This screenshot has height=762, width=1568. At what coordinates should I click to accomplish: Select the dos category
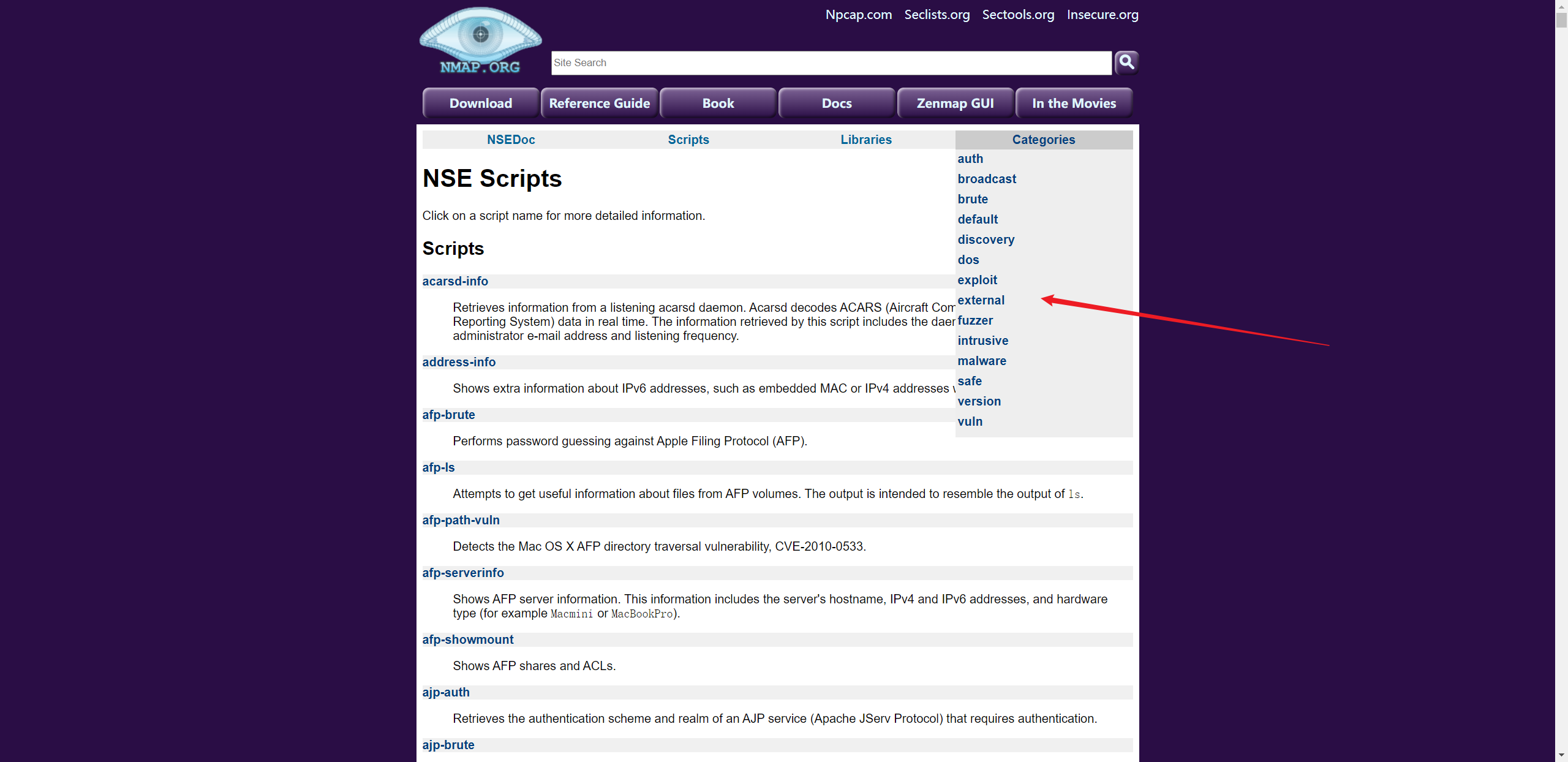[968, 260]
